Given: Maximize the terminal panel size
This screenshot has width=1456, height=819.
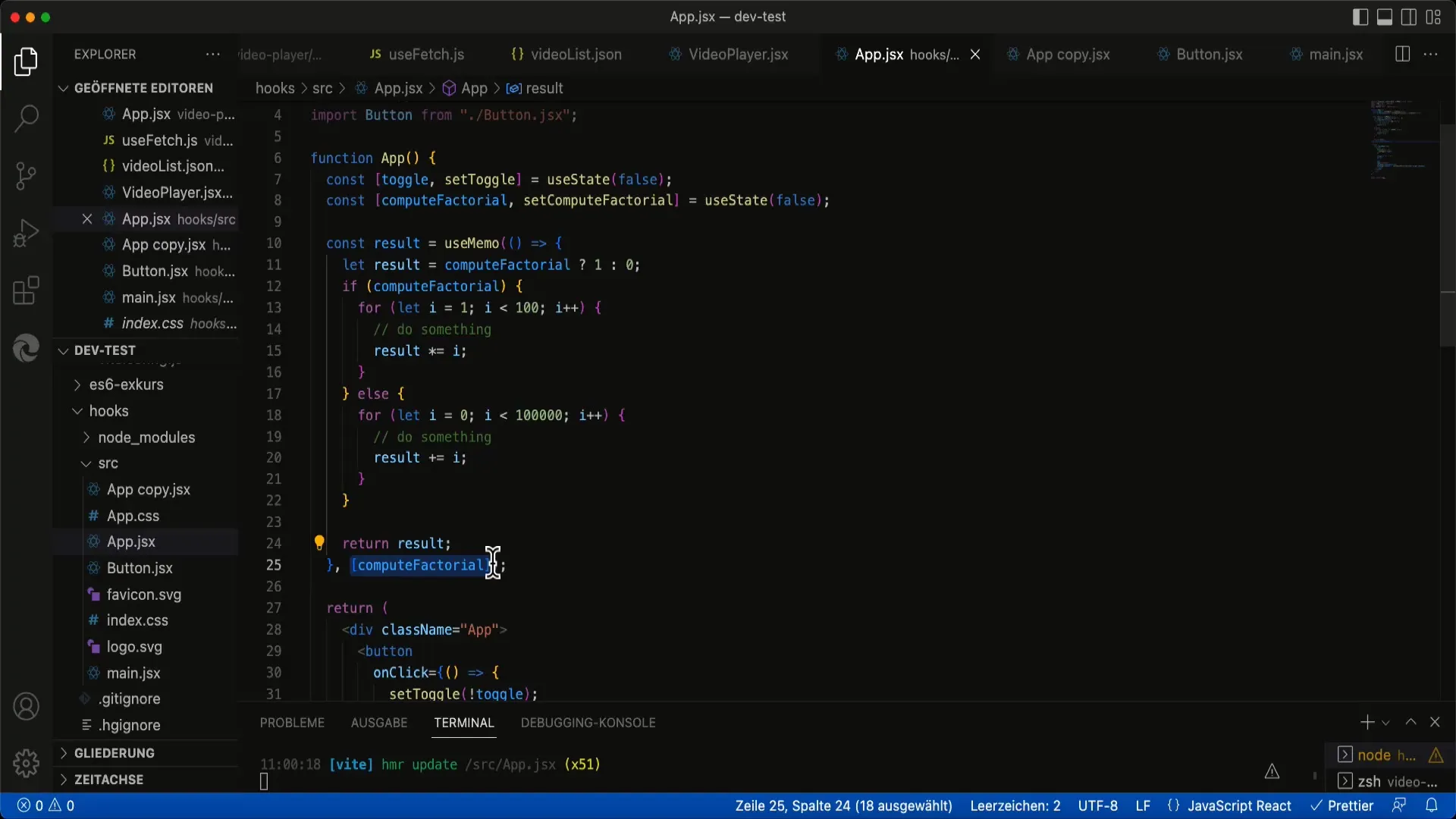Looking at the screenshot, I should pyautogui.click(x=1410, y=723).
